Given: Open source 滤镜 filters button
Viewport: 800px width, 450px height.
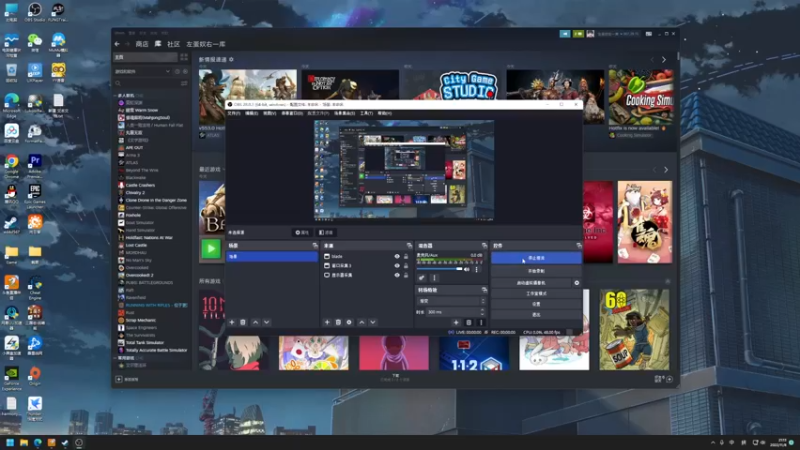Looking at the screenshot, I should pyautogui.click(x=326, y=233).
